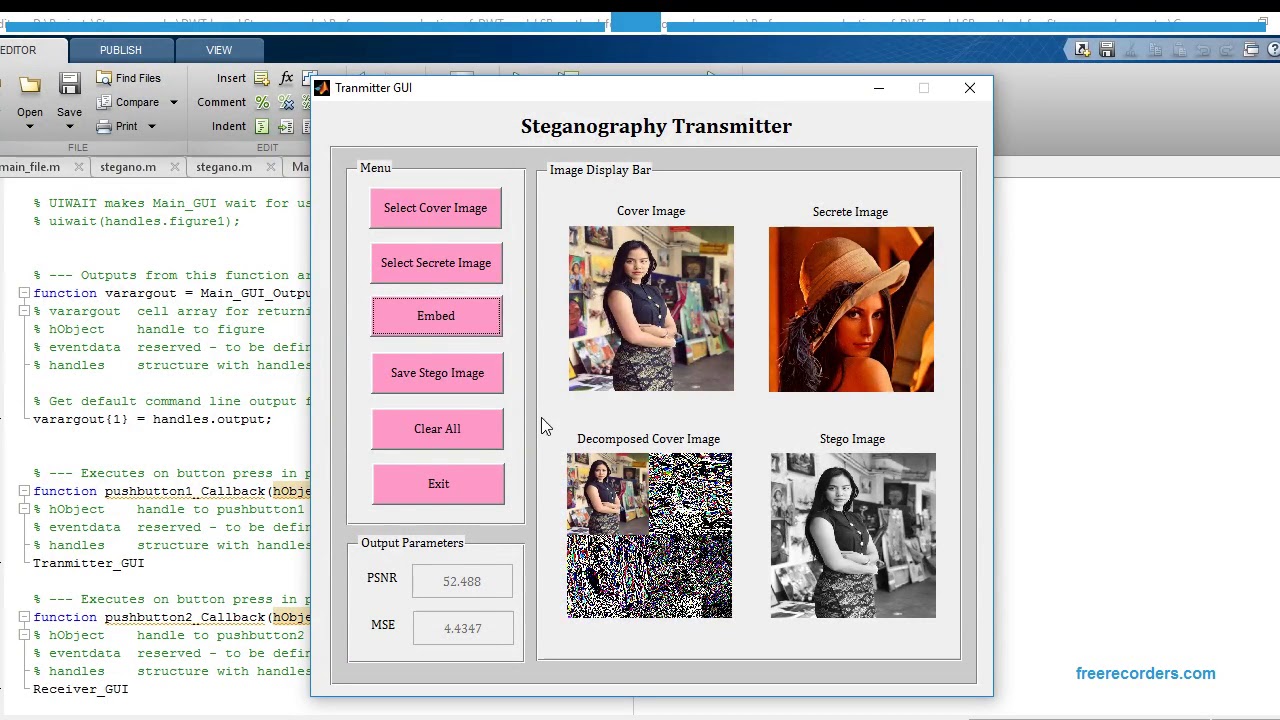This screenshot has height=720, width=1280.
Task: Expand the Compare dropdown arrow
Action: click(x=173, y=102)
